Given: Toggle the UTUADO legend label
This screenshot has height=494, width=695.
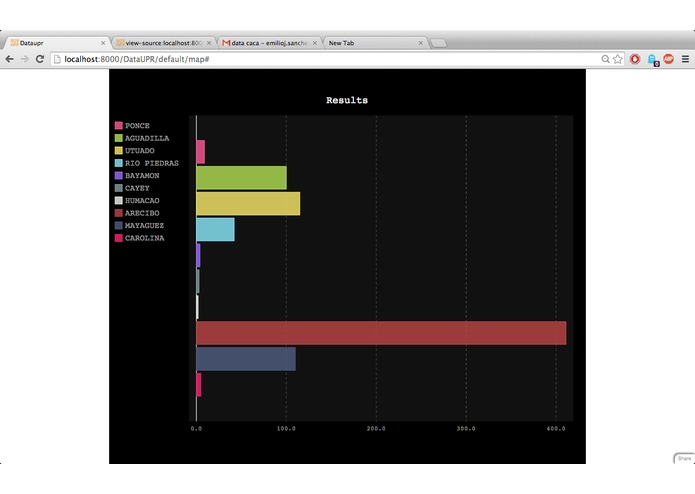Looking at the screenshot, I should [x=140, y=150].
